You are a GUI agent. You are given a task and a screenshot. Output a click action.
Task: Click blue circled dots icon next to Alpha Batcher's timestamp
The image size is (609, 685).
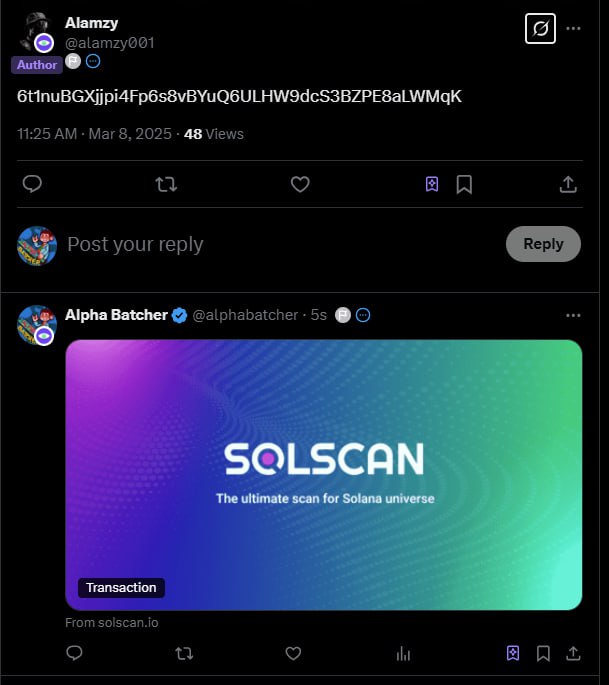pos(363,315)
